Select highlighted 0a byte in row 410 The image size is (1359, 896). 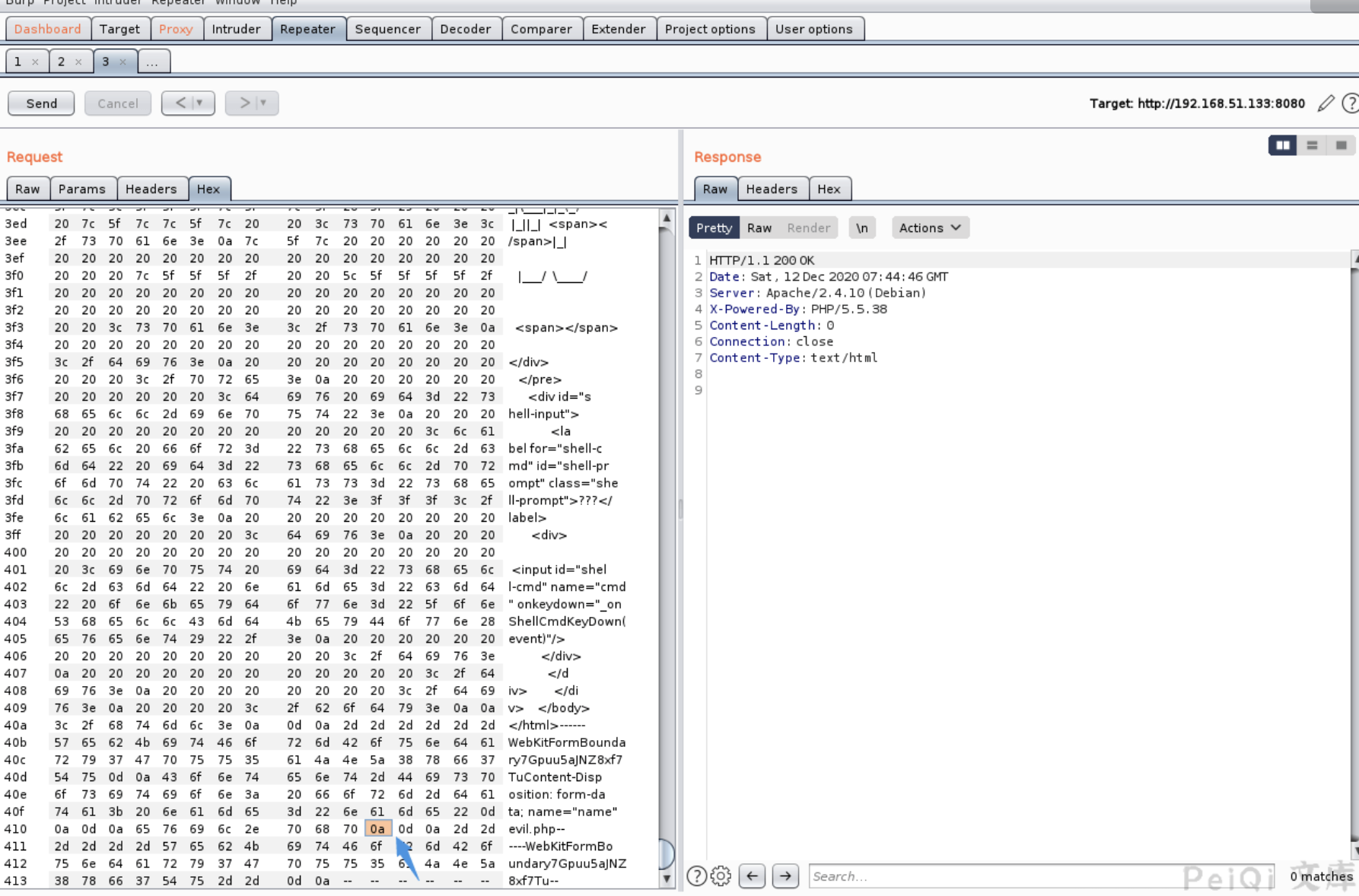[x=377, y=828]
